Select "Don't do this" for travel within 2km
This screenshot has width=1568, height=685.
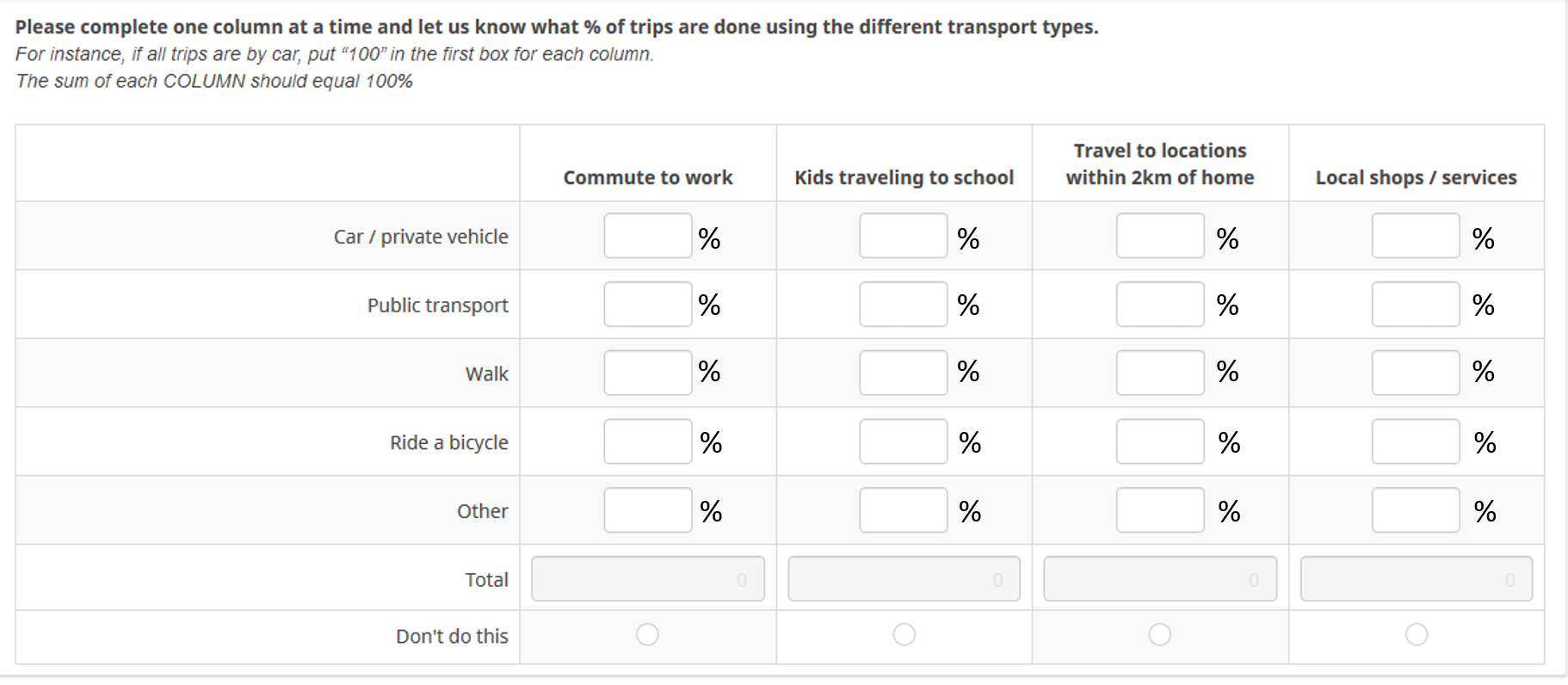tap(1159, 635)
